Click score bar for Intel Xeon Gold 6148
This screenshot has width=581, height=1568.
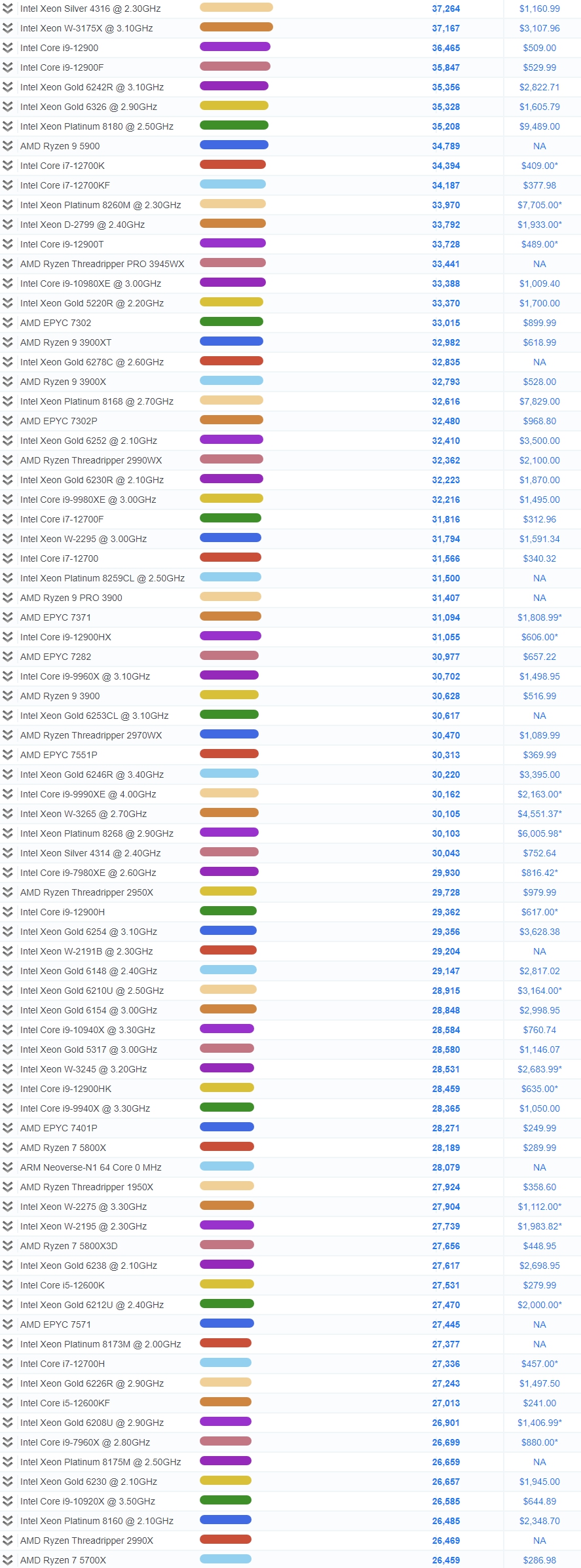pyautogui.click(x=228, y=970)
